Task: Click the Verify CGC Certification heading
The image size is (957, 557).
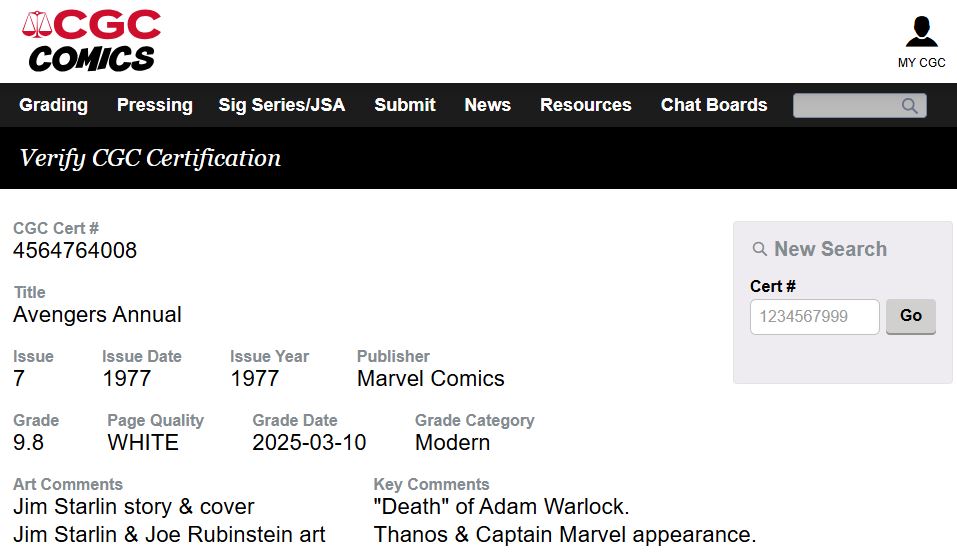Action: (150, 159)
